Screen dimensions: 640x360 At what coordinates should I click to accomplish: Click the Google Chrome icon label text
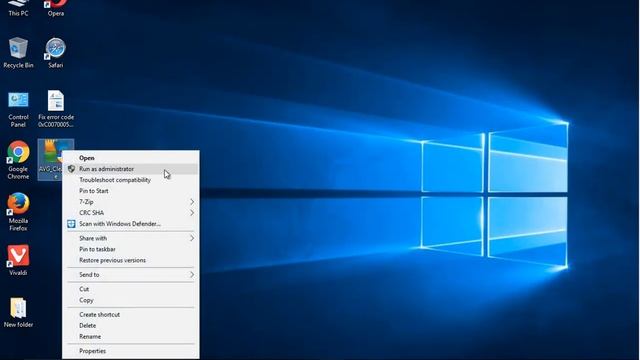click(x=18, y=173)
